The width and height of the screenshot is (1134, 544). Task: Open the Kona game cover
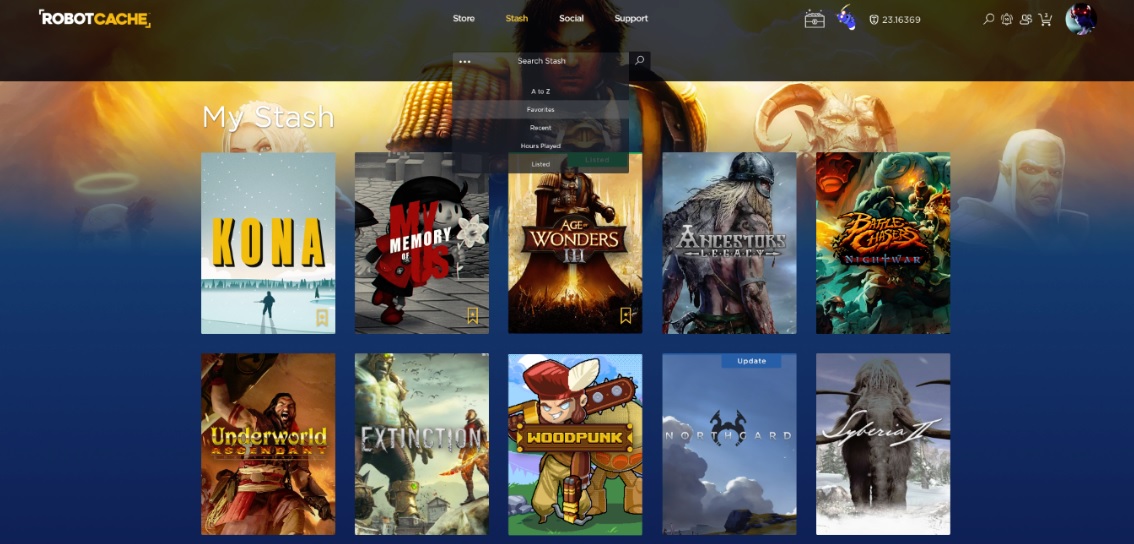pyautogui.click(x=268, y=243)
